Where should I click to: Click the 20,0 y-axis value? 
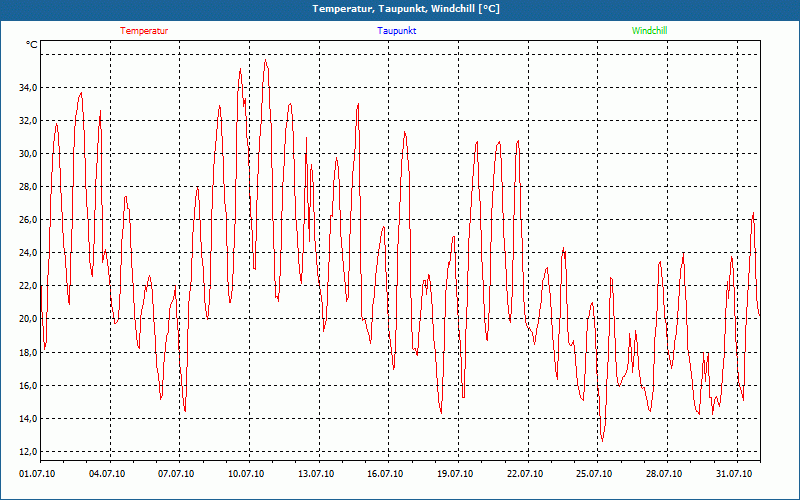pyautogui.click(x=28, y=319)
